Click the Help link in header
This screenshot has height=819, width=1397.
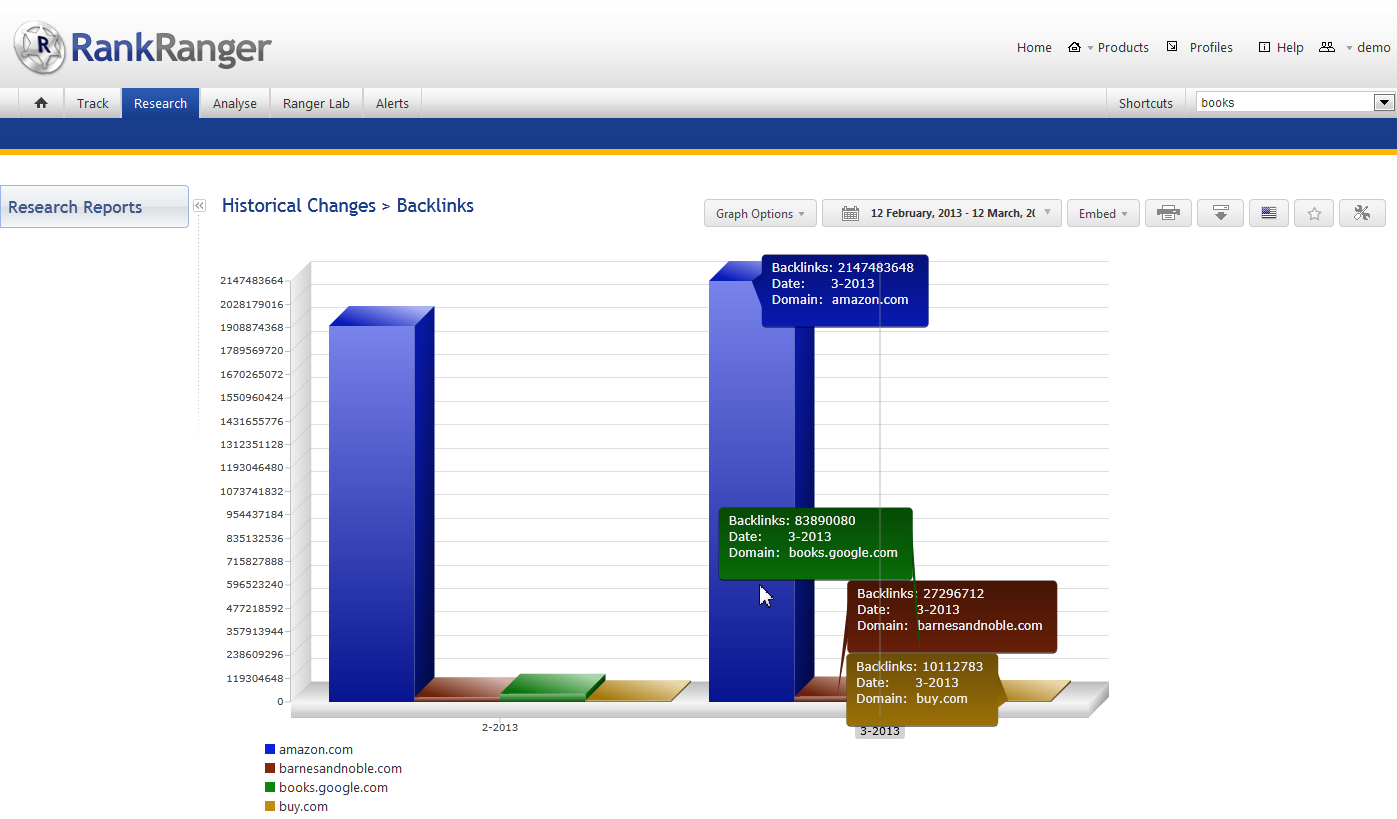(1290, 47)
